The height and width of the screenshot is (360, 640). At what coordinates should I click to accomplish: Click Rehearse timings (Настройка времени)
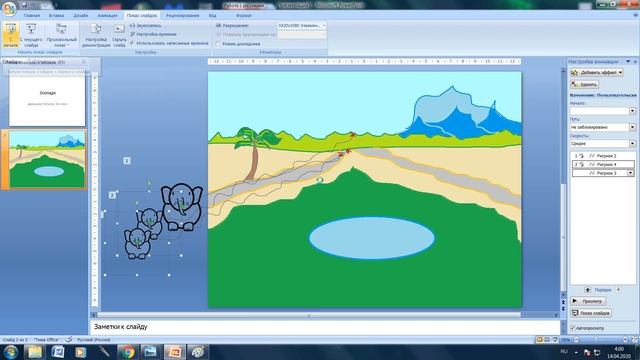click(153, 34)
